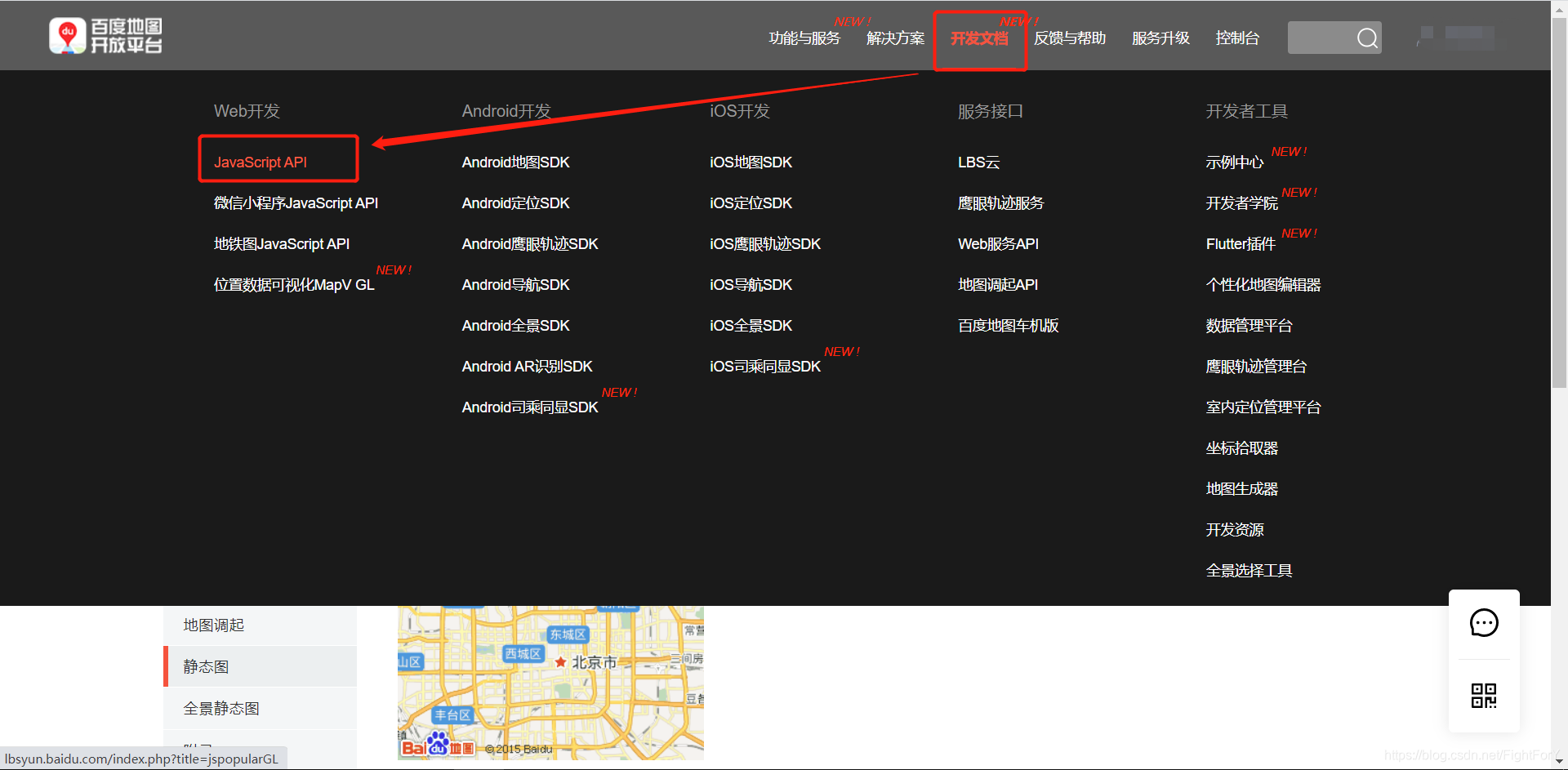Open iOS鹰眼轨迹SDK link
Screen dimensions: 1568x770
(765, 244)
